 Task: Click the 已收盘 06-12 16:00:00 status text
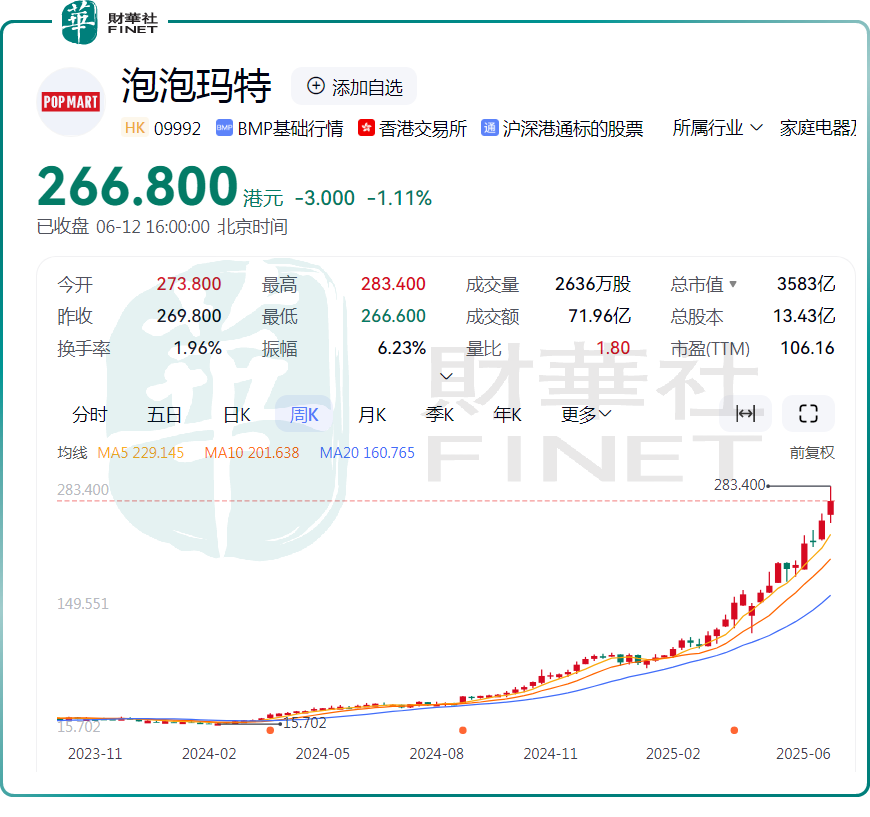click(162, 227)
